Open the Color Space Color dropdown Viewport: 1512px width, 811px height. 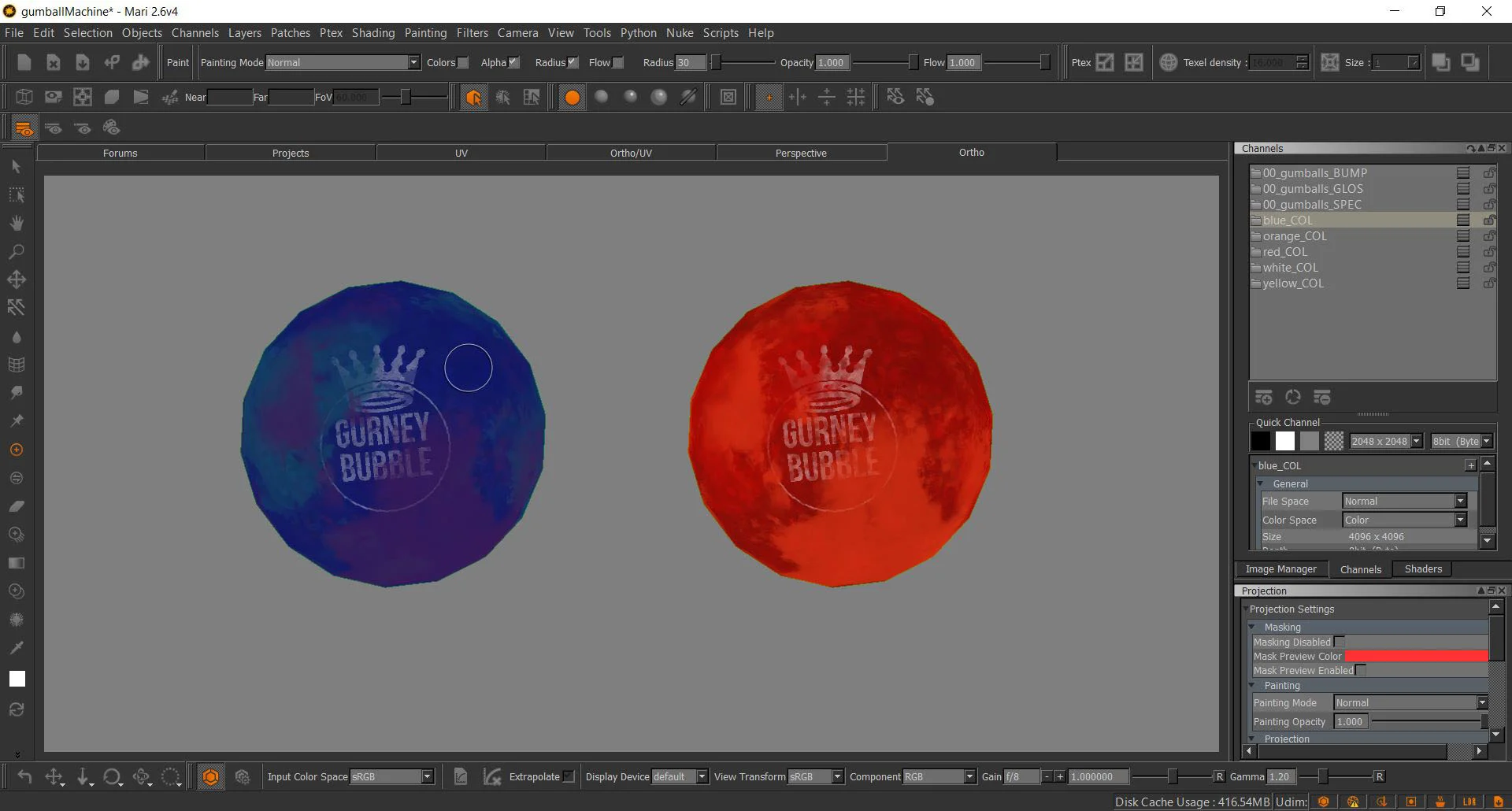(x=1405, y=520)
